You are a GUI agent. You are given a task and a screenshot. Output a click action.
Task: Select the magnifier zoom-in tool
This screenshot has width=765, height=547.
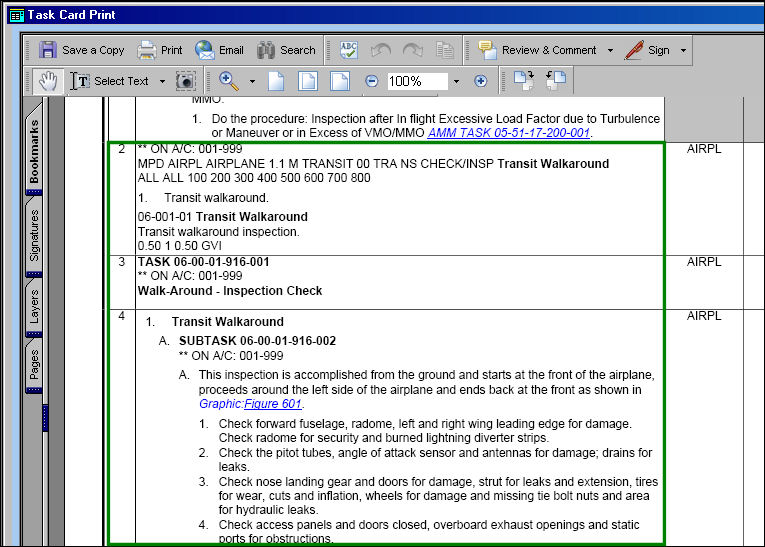tap(229, 81)
